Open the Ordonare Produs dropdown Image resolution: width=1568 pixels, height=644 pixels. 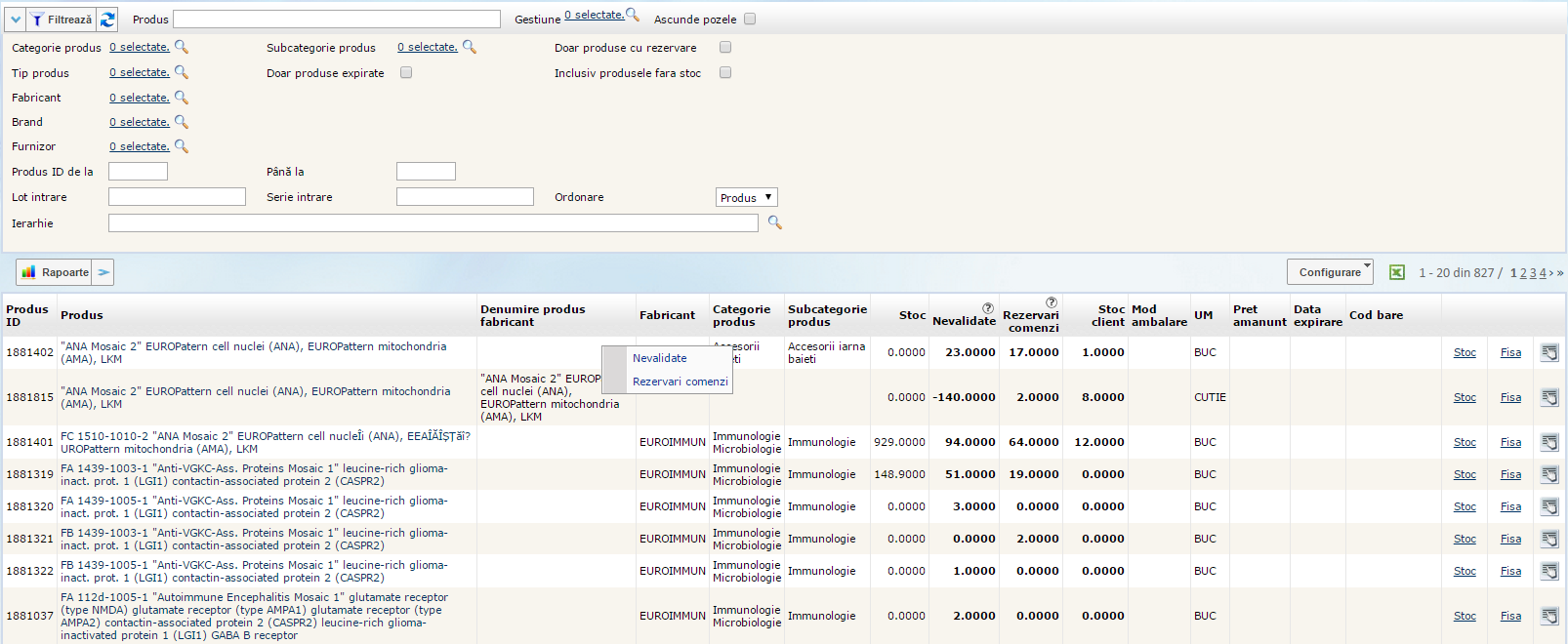pyautogui.click(x=746, y=197)
